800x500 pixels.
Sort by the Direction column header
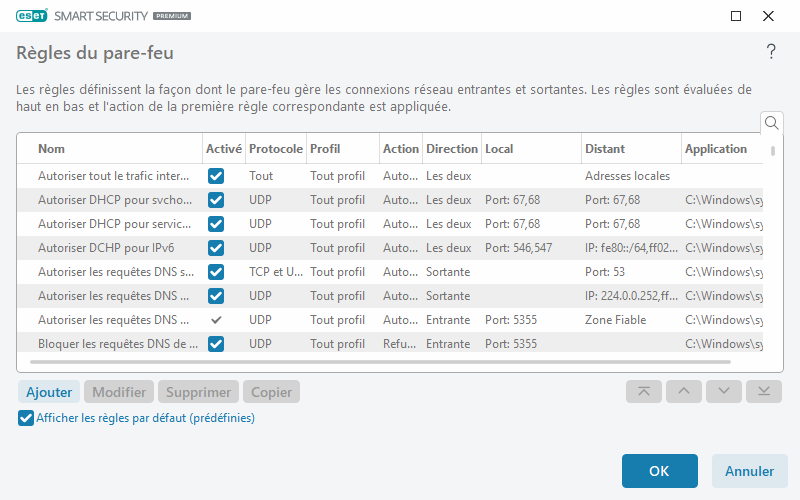pos(452,149)
